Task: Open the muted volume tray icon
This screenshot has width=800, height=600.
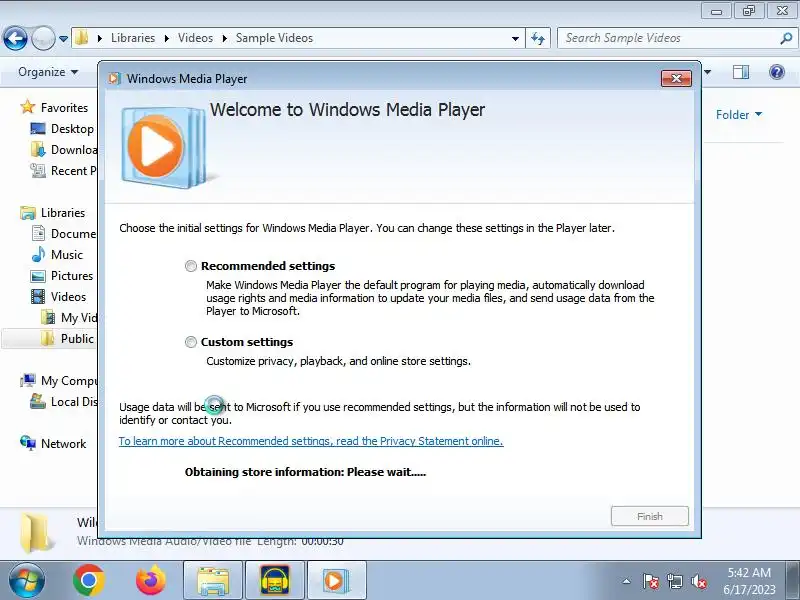Action: (x=698, y=581)
